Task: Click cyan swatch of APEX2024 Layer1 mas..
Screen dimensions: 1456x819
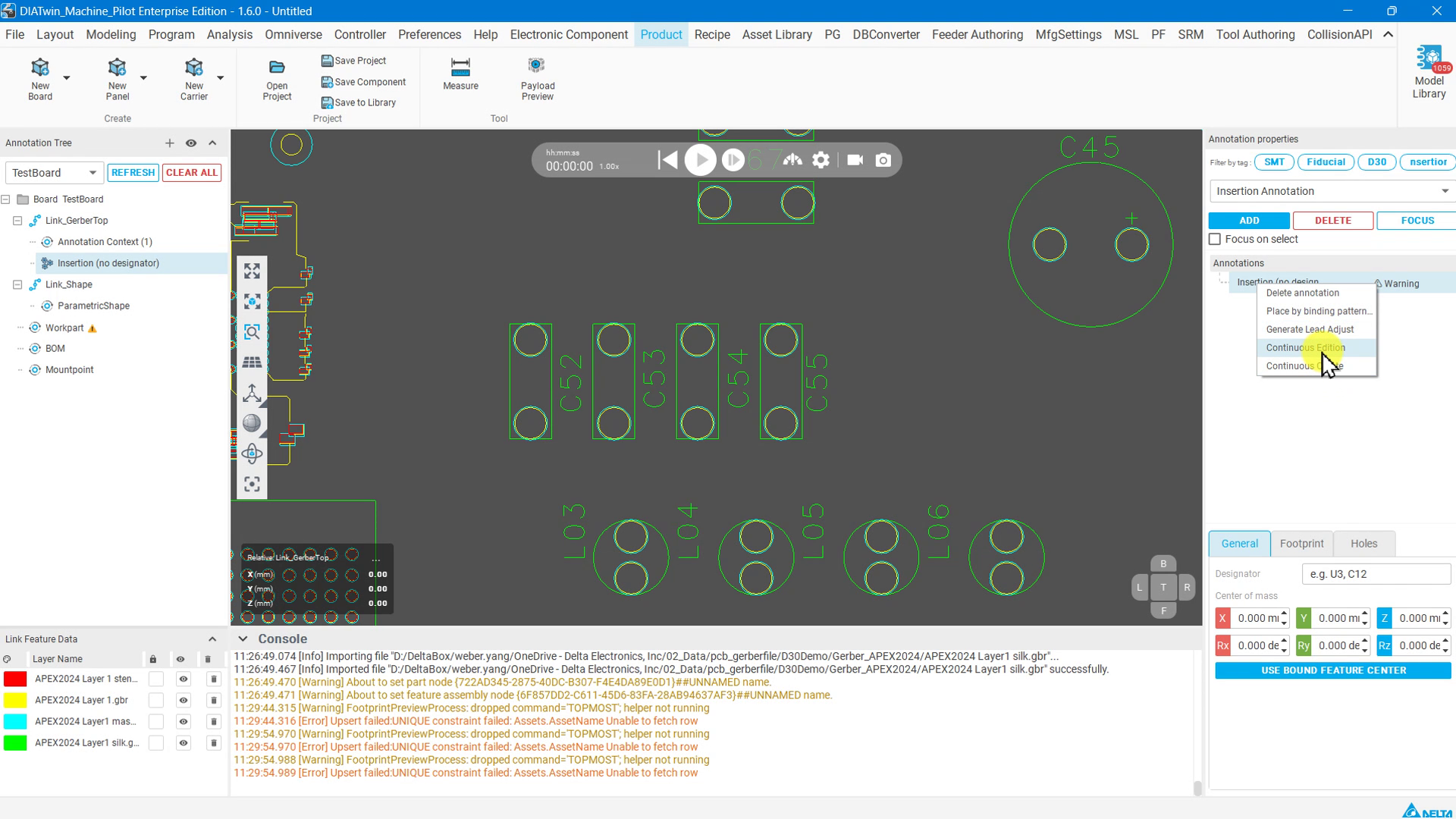Action: [15, 721]
